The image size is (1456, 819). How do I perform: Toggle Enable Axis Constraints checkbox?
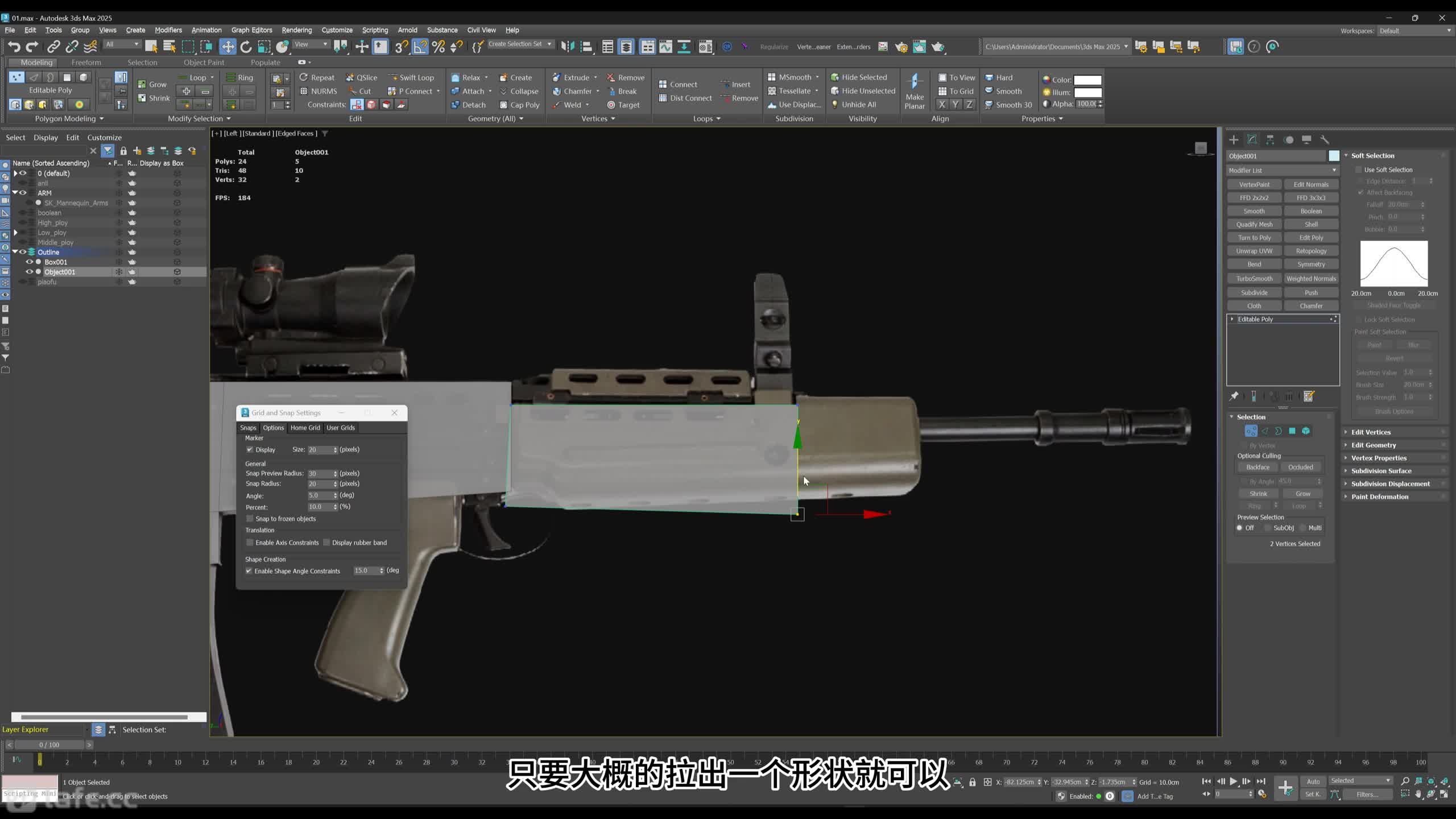250,543
